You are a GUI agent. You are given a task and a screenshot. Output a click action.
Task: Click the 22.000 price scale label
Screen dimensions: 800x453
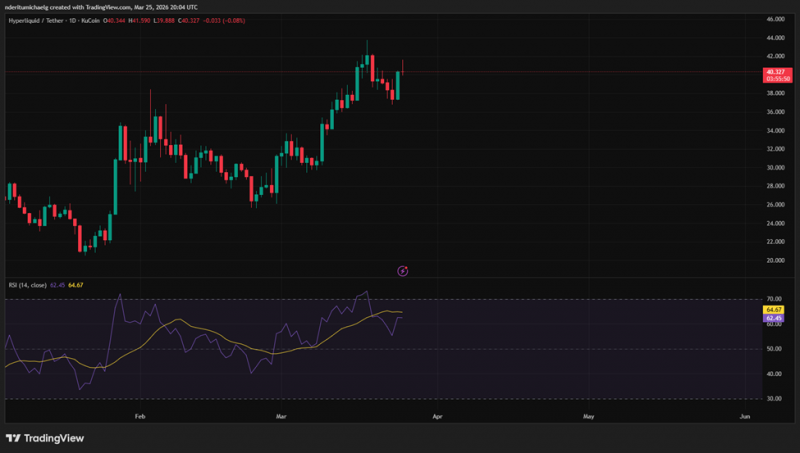[x=776, y=242]
